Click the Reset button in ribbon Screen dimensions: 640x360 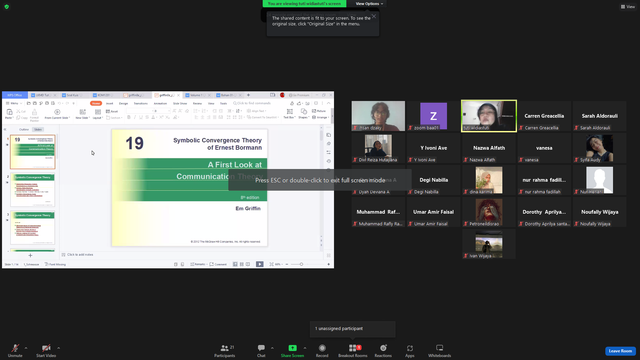tap(112, 111)
